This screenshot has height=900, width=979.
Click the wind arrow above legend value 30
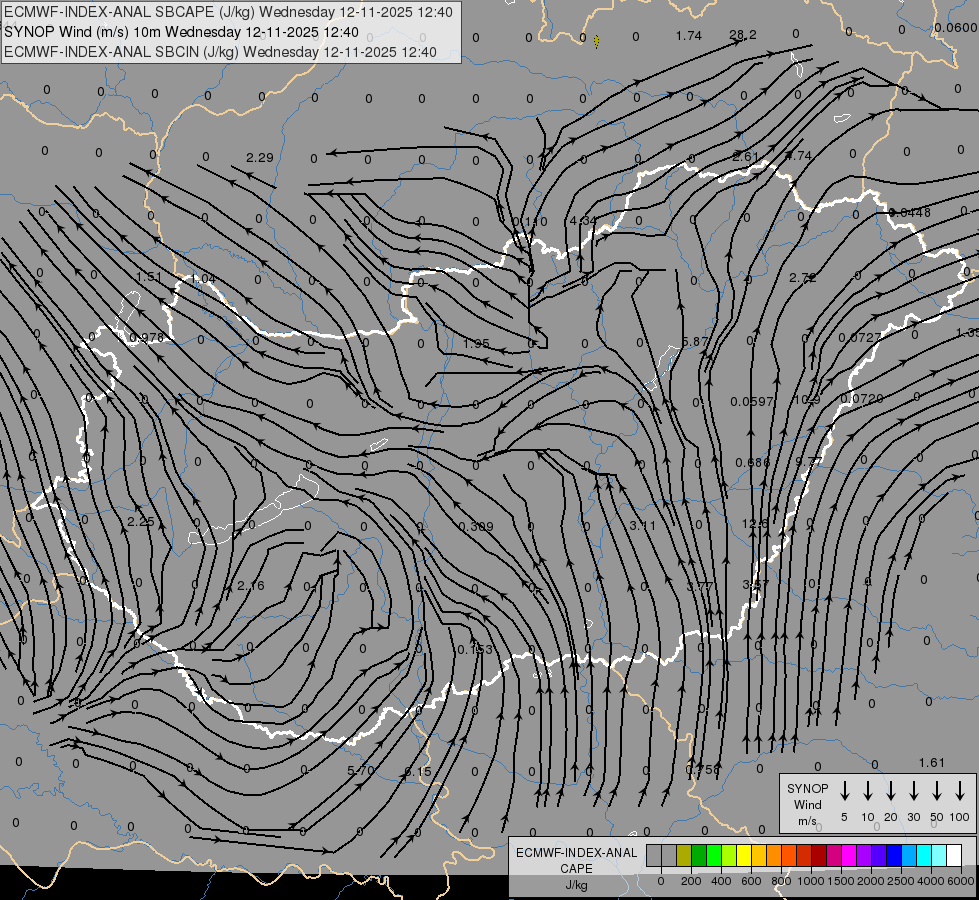tap(913, 791)
